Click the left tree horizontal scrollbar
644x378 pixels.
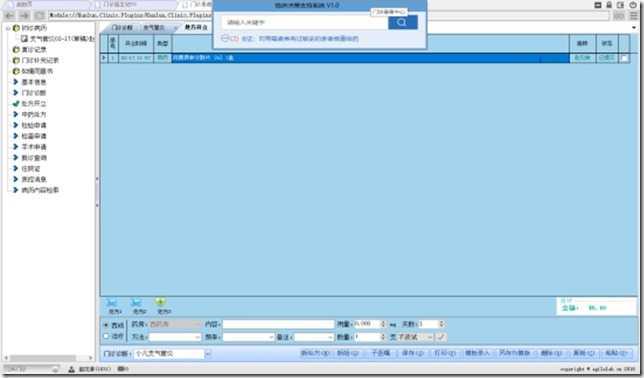[48, 358]
